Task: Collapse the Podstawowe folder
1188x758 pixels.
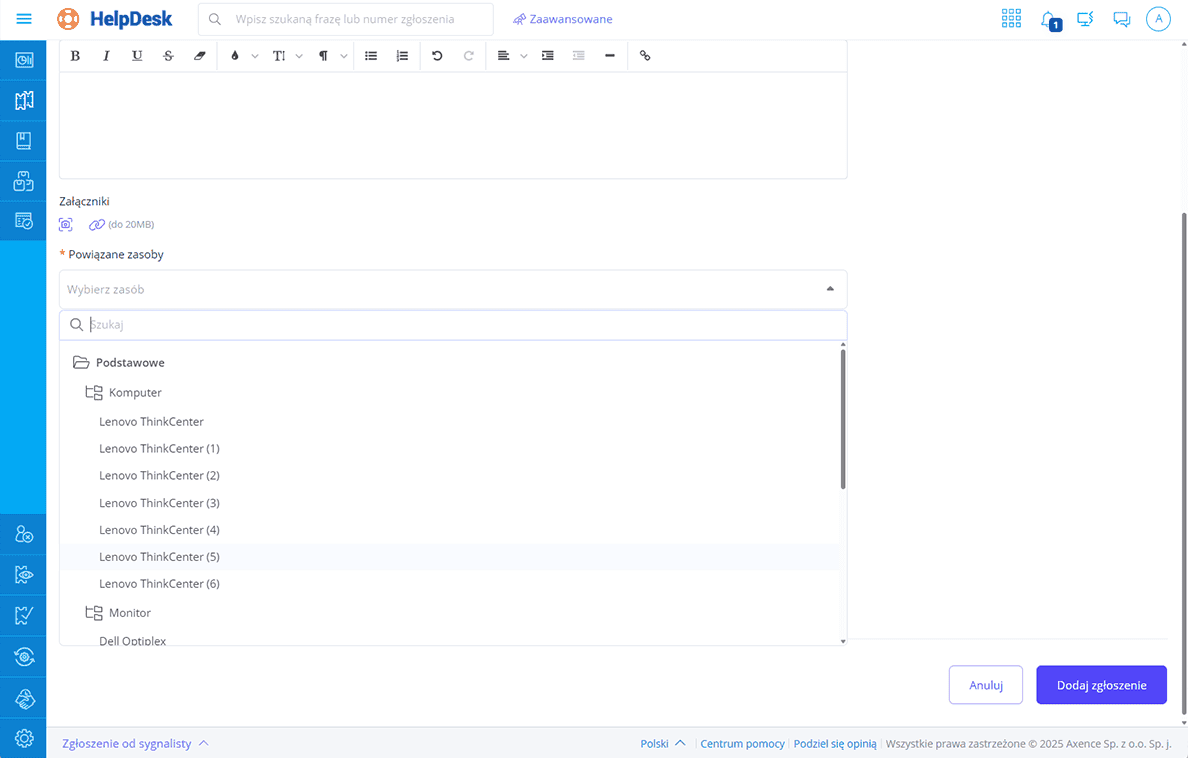Action: pos(81,363)
